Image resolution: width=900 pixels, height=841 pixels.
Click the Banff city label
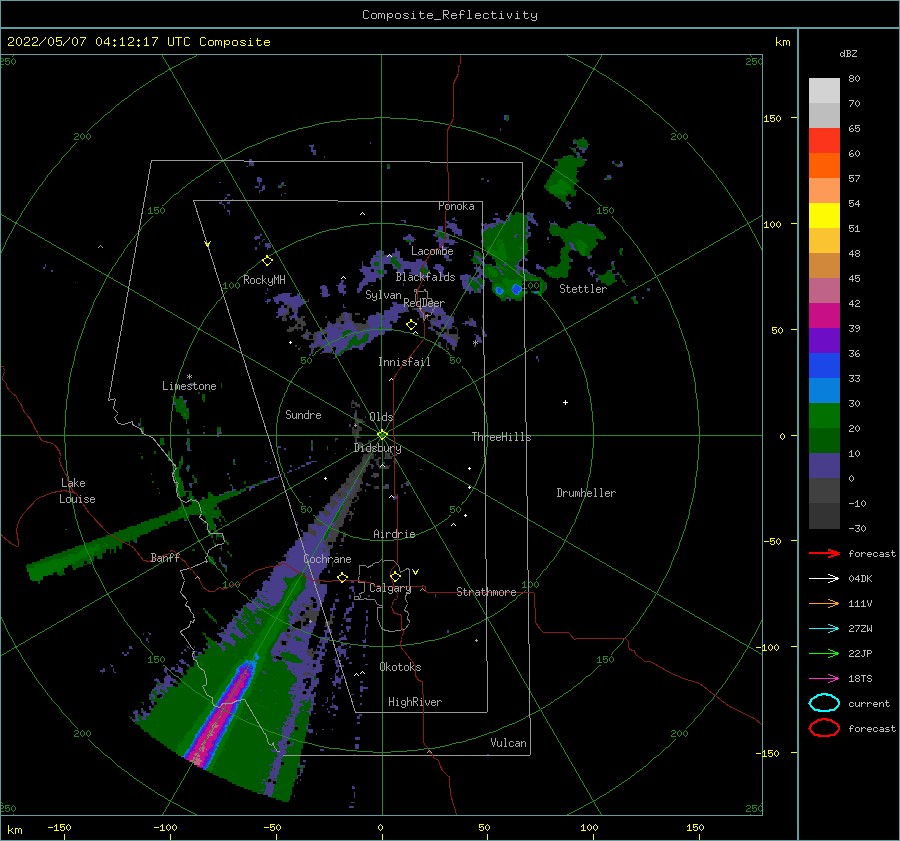click(165, 557)
